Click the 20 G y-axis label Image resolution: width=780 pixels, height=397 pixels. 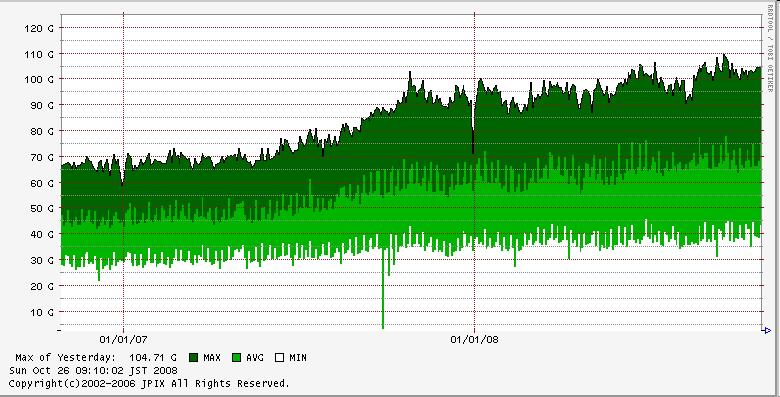42,286
